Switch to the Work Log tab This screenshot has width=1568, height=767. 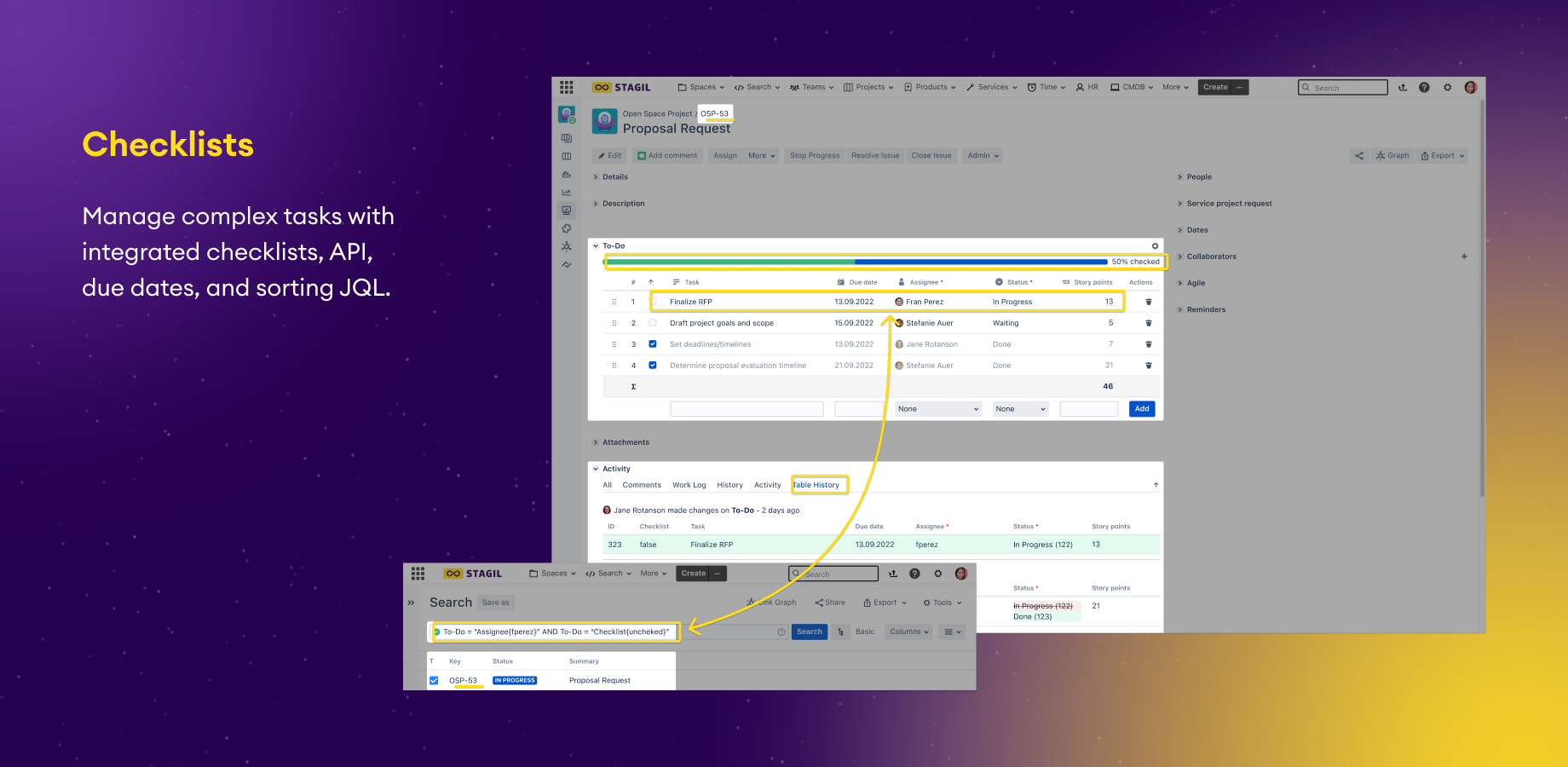[x=689, y=485]
